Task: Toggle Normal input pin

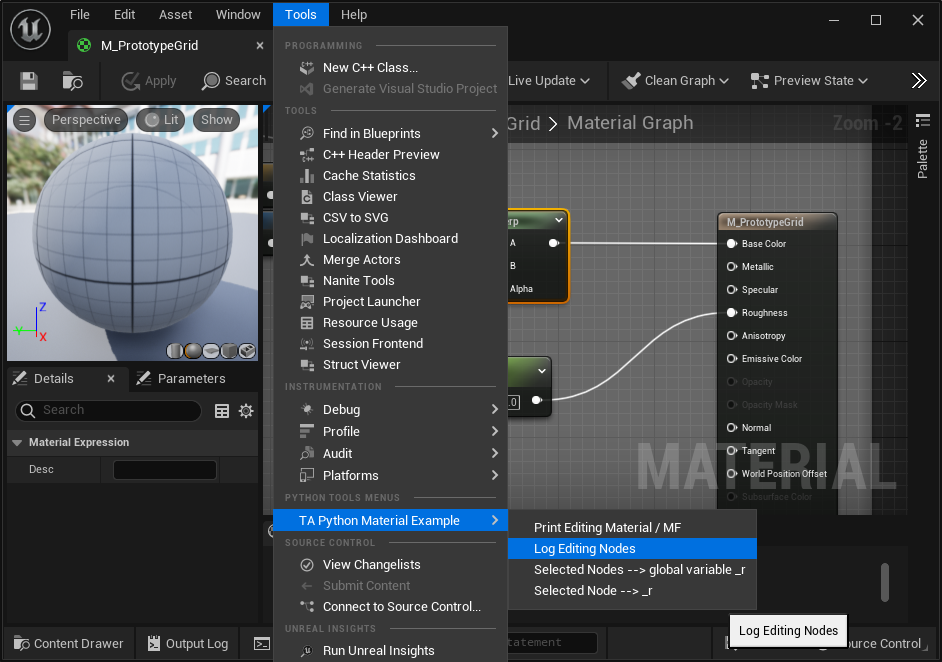Action: pos(732,428)
